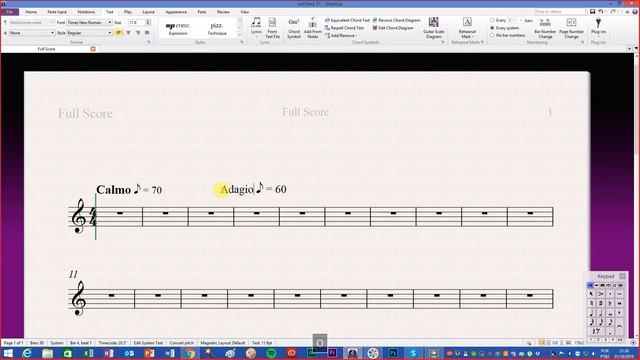Select right text alignment icon
The width and height of the screenshot is (640, 360).
(138, 33)
